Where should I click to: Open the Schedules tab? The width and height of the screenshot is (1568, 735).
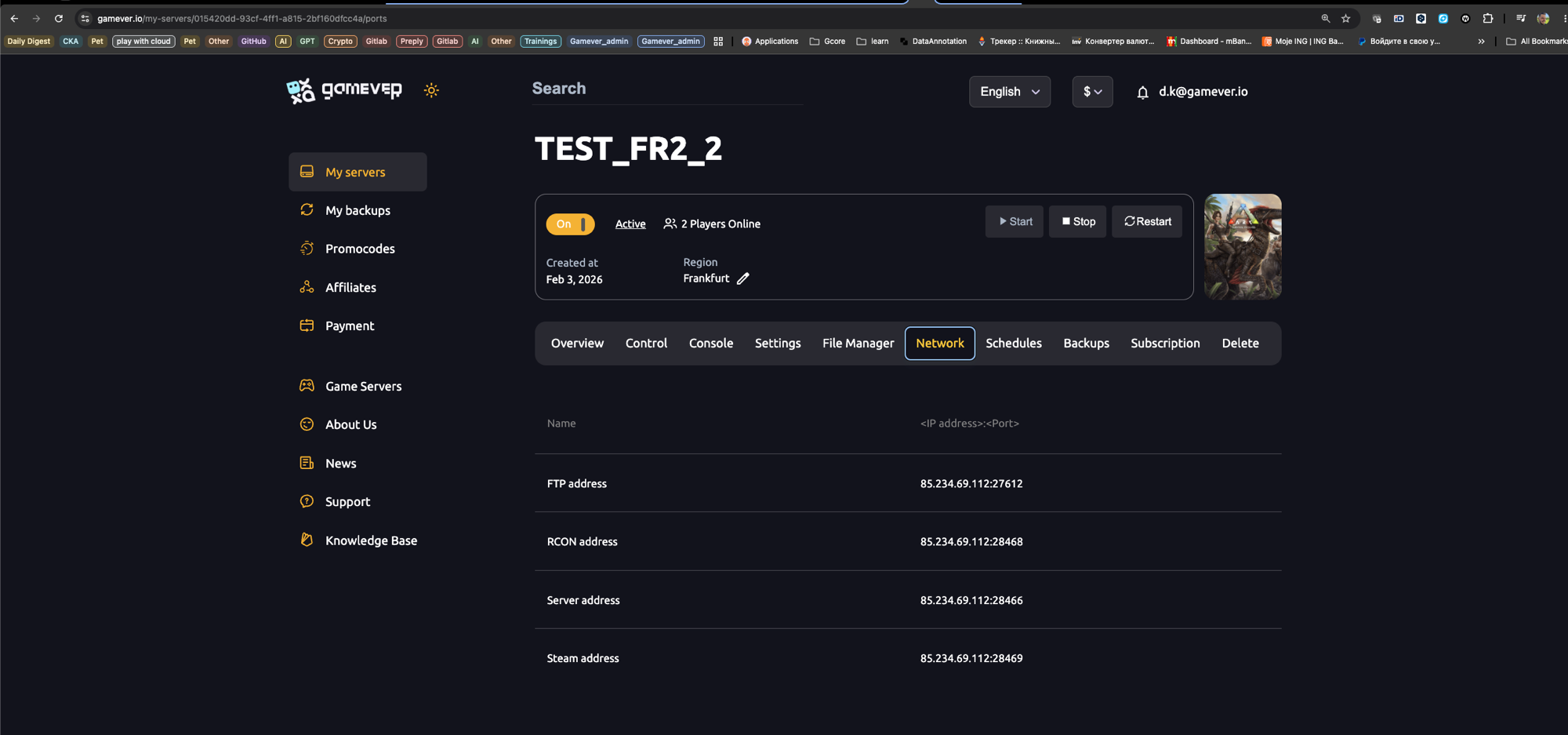(x=1014, y=344)
